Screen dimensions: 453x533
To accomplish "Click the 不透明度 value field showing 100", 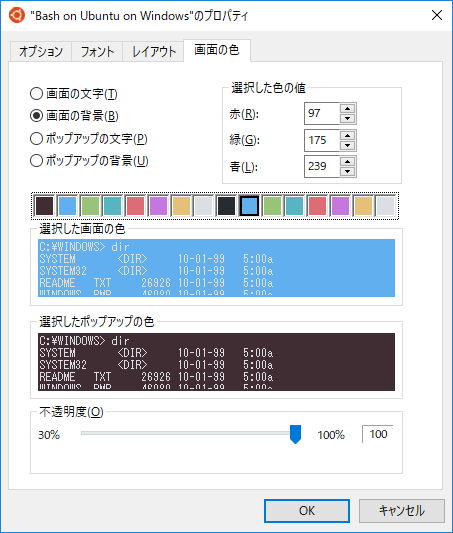I will click(x=378, y=434).
